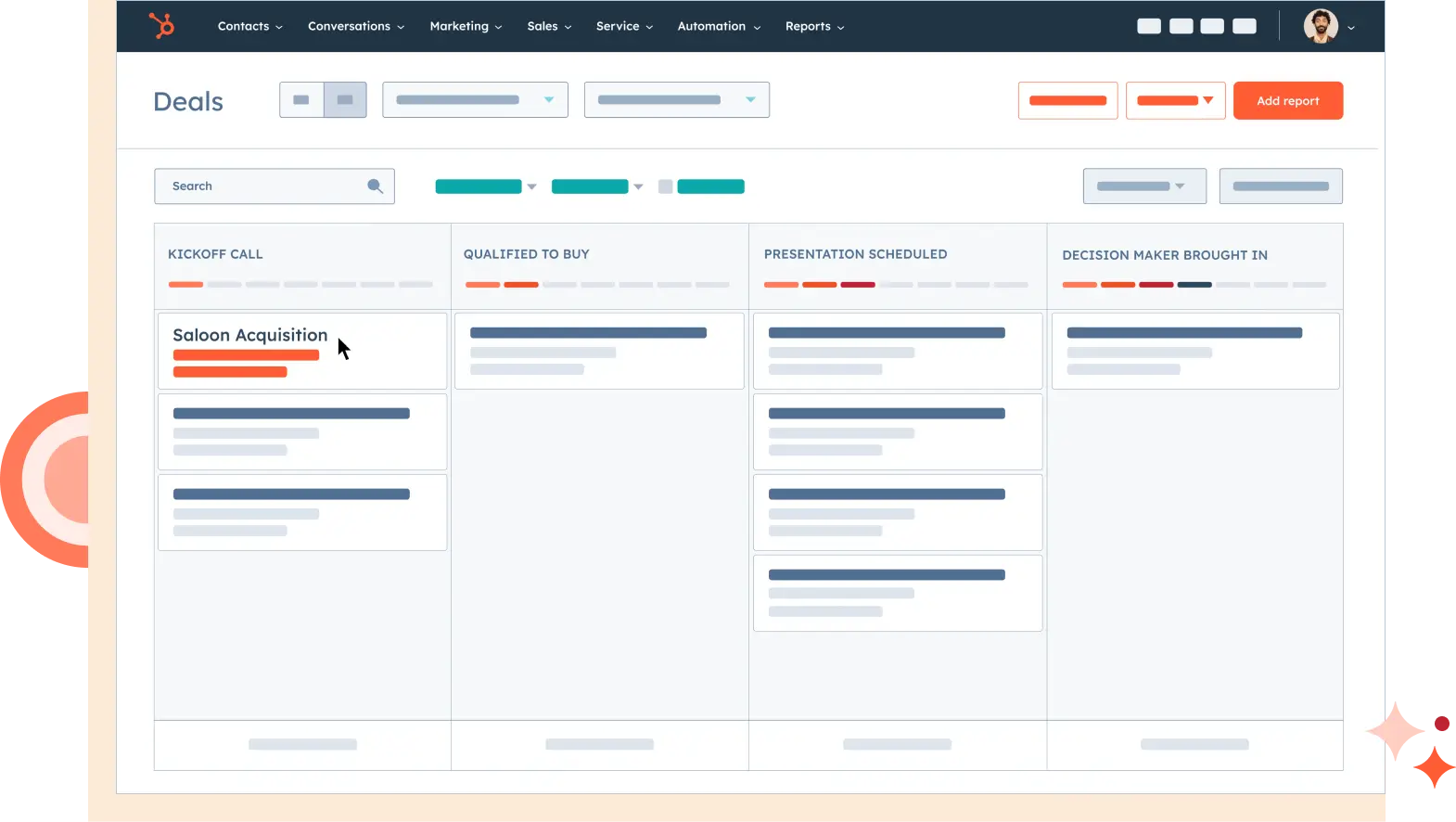
Task: Click the Add report button
Action: [1287, 100]
